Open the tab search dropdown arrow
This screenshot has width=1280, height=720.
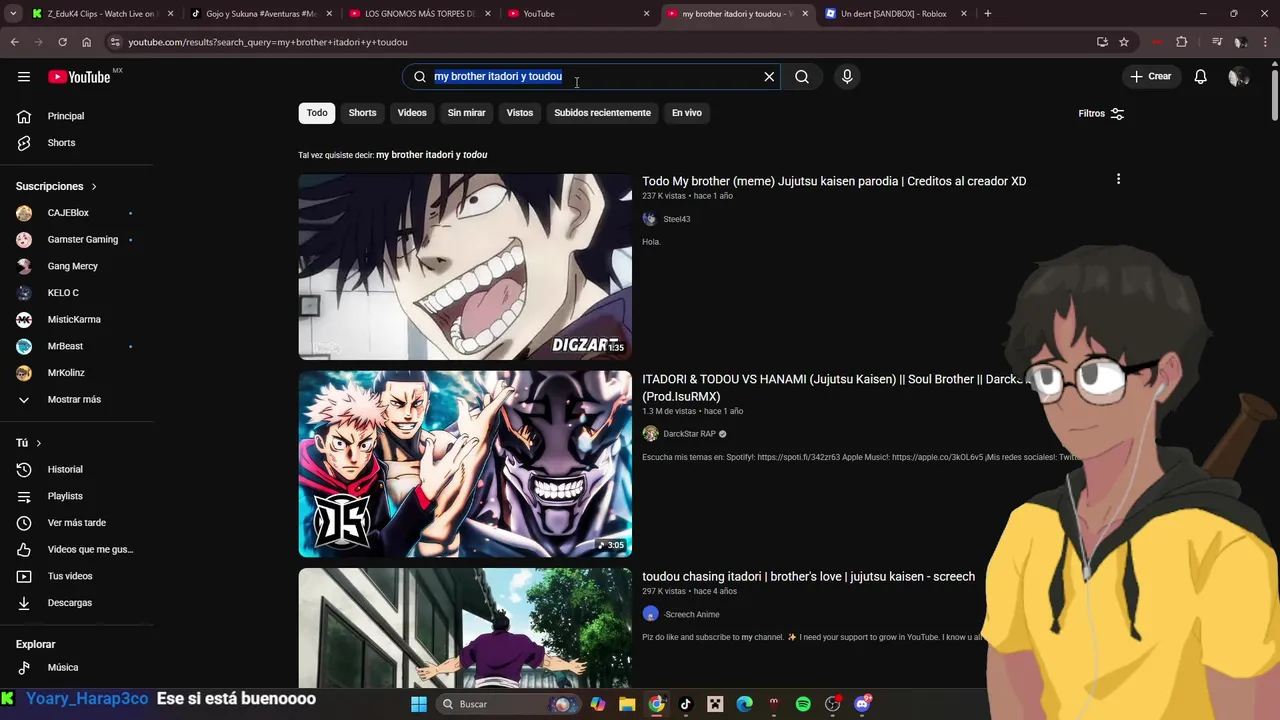point(13,14)
